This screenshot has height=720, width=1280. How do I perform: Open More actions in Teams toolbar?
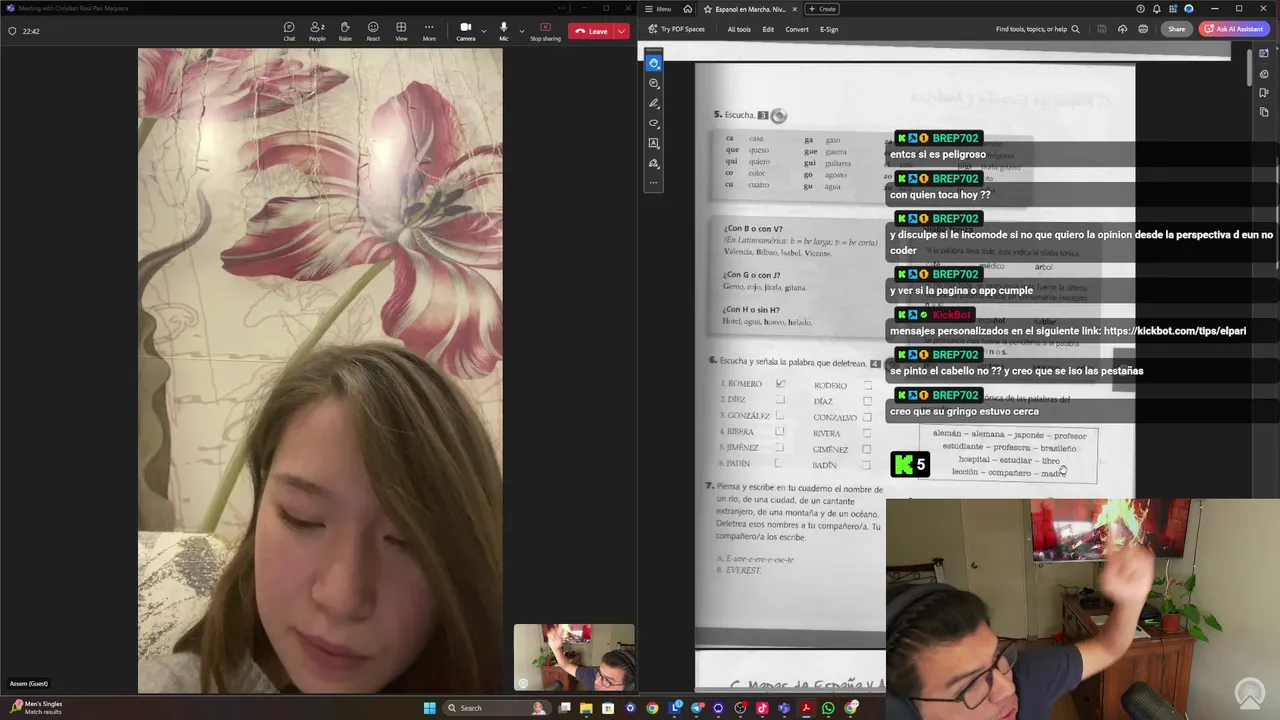click(429, 31)
